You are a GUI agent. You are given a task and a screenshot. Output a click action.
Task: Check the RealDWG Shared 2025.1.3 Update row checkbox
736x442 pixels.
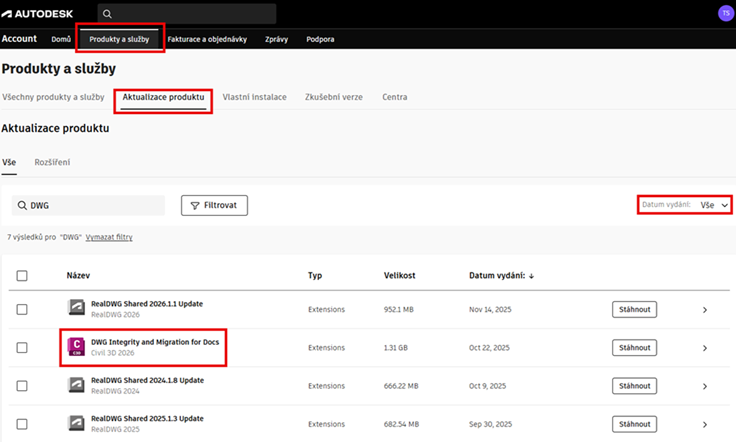pyautogui.click(x=22, y=424)
